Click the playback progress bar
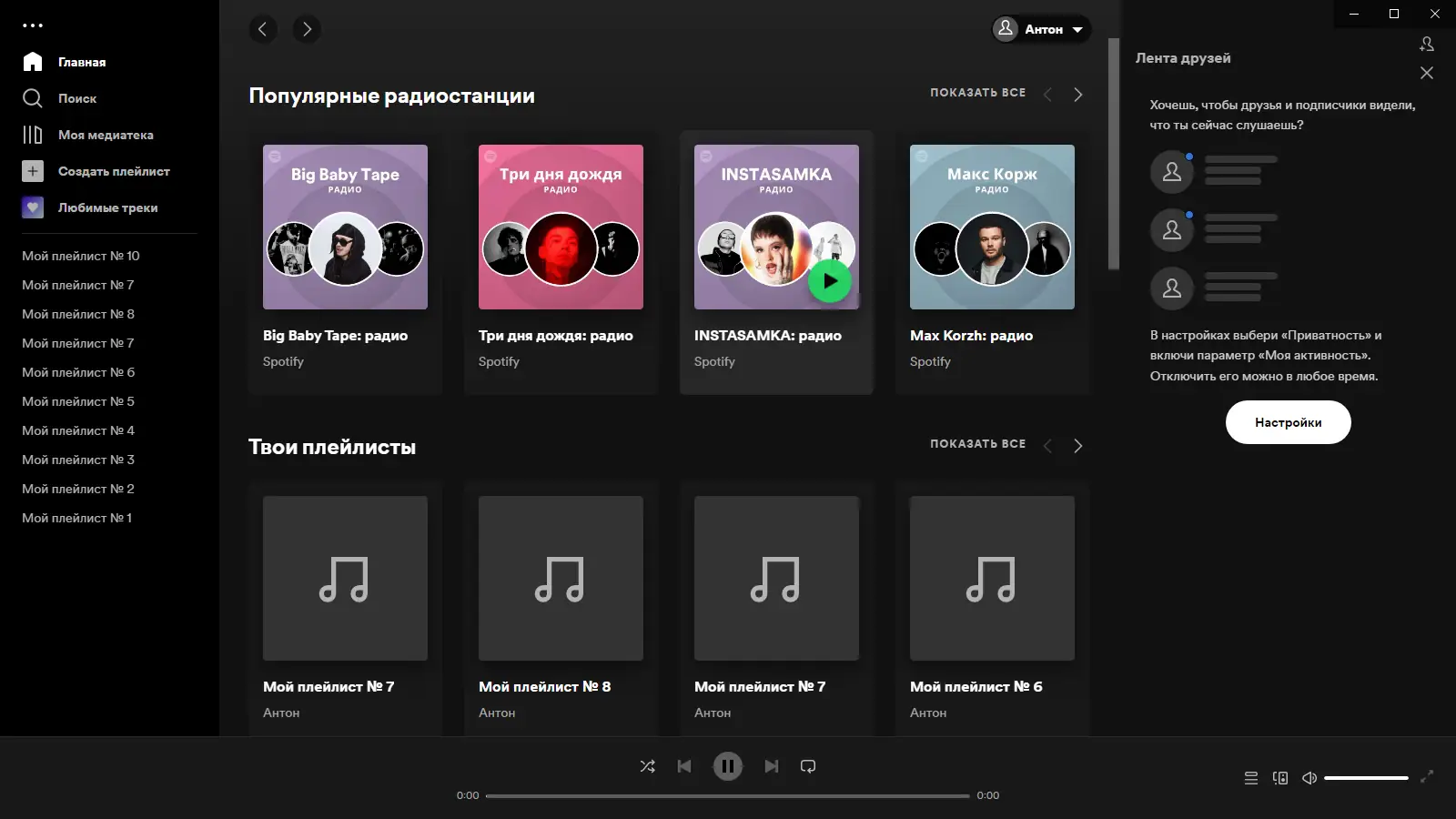 click(x=728, y=795)
